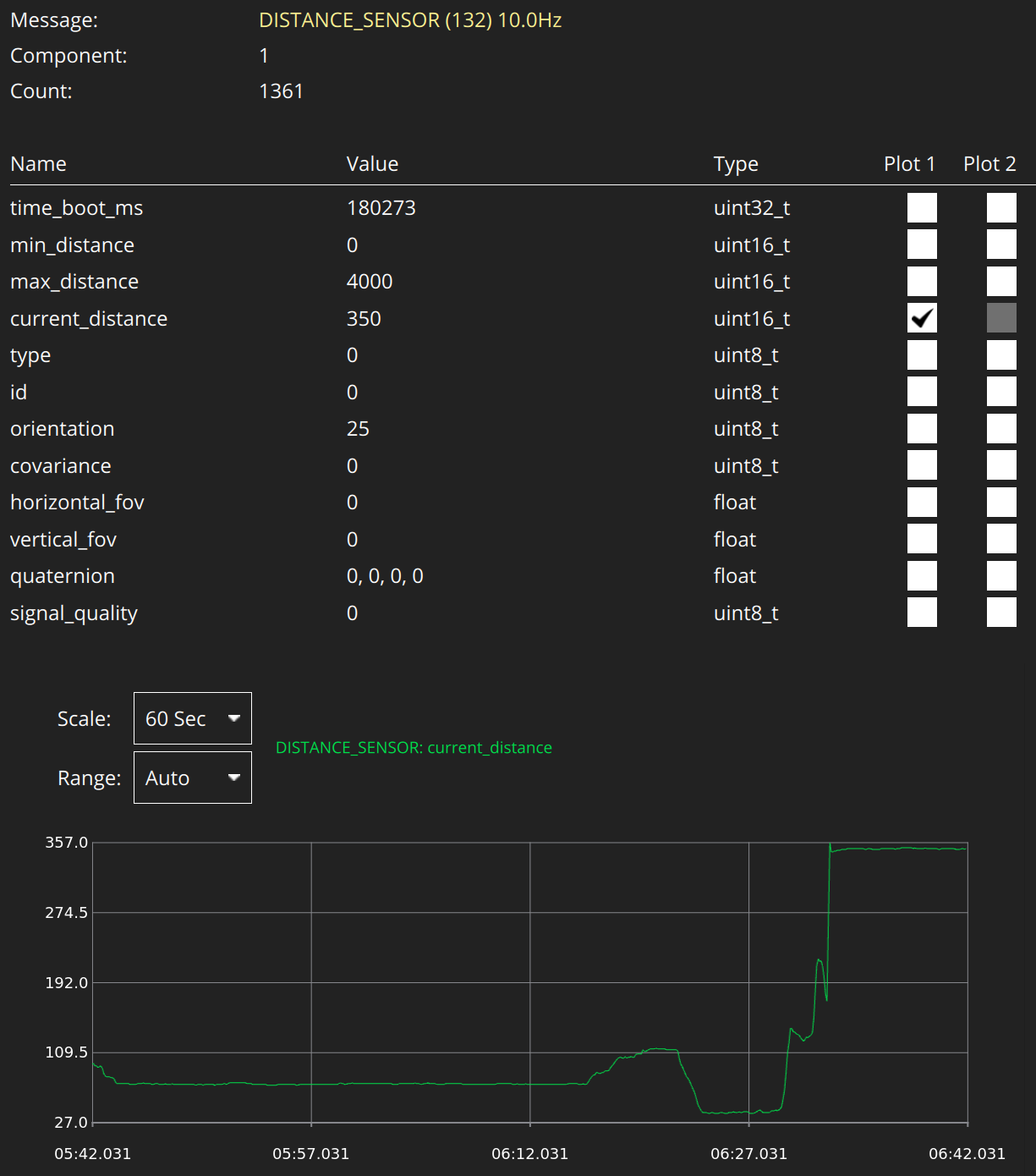The image size is (1036, 1176).
Task: Click the 357.0 Y-axis label
Action: click(67, 843)
